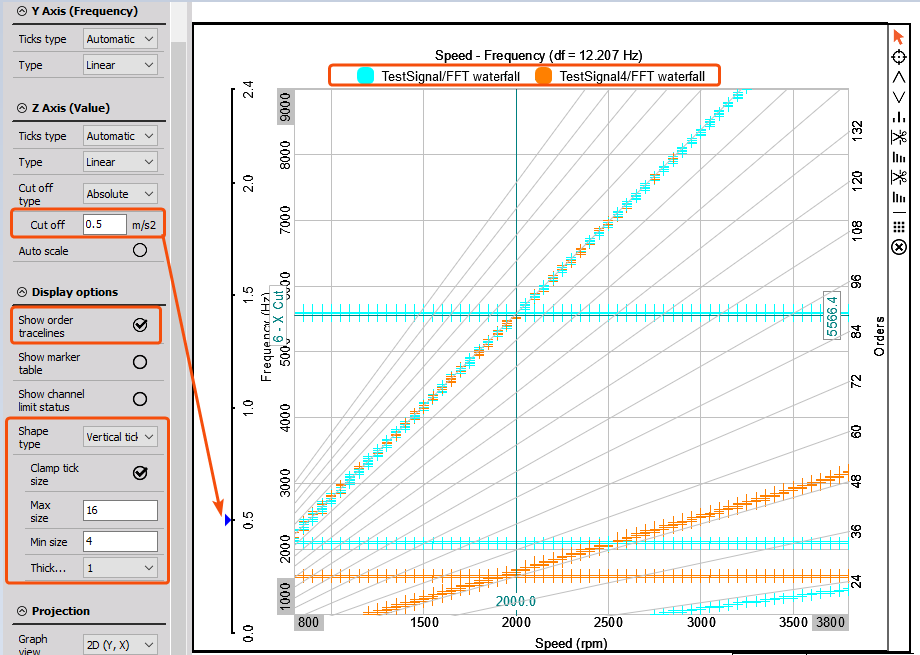Screen dimensions: 920x655
Task: Click the frequency axis minimum value 1000
Action: tap(285, 596)
